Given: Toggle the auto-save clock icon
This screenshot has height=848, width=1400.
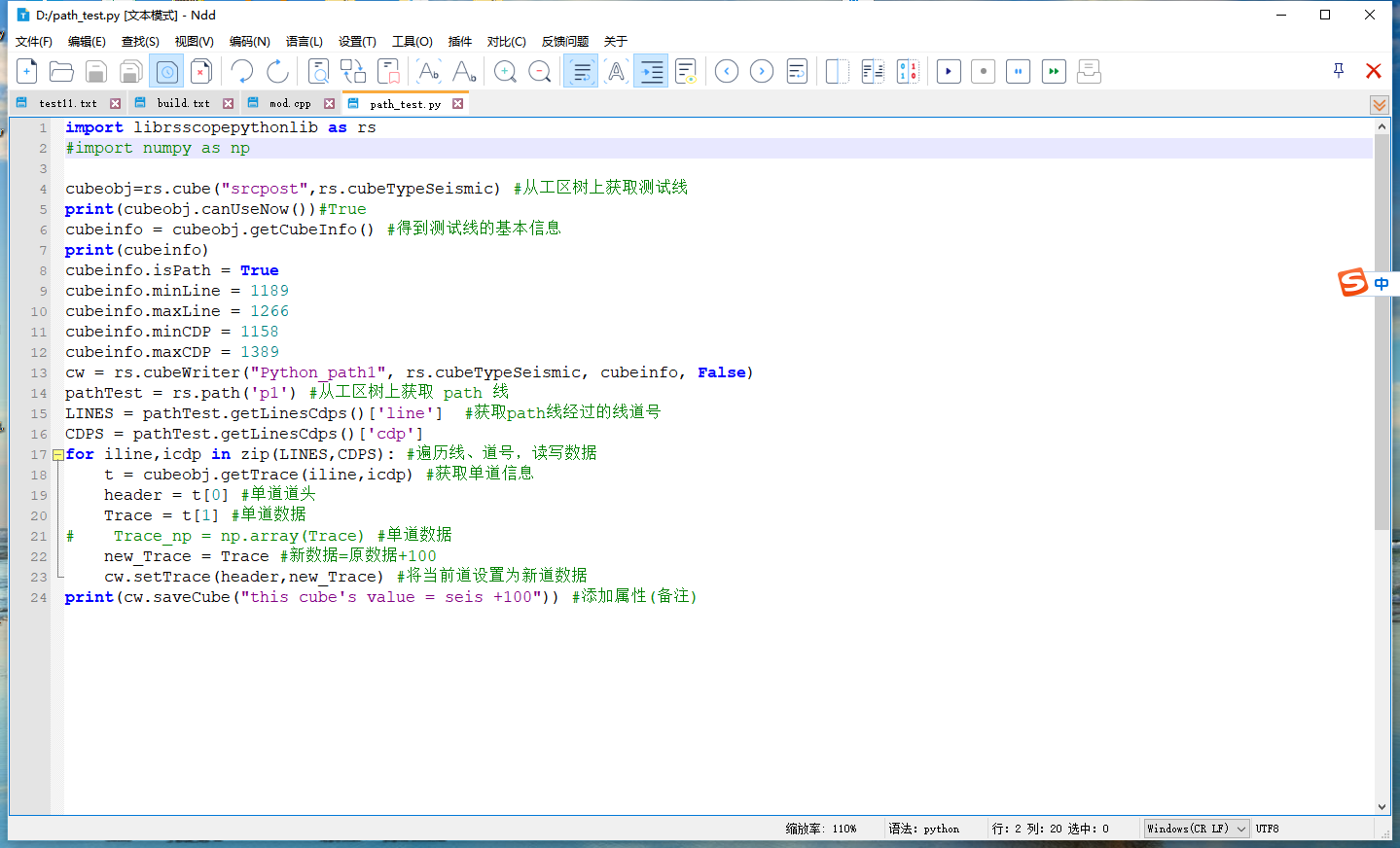Looking at the screenshot, I should pos(167,71).
